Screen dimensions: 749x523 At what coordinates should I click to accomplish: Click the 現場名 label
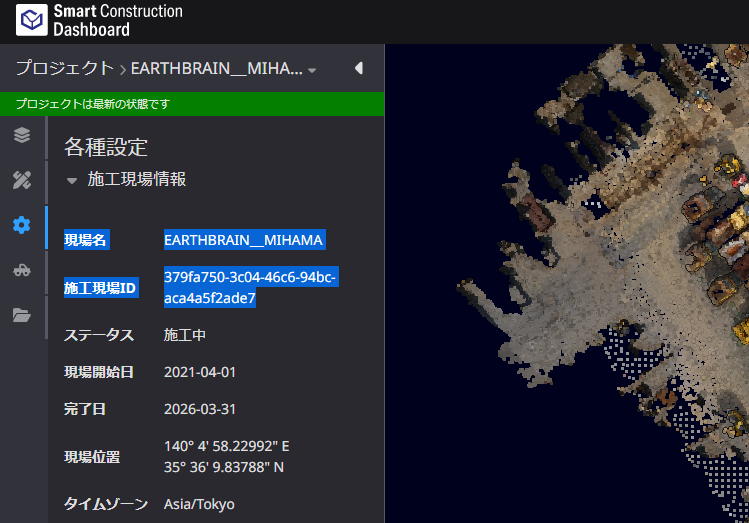(x=86, y=240)
